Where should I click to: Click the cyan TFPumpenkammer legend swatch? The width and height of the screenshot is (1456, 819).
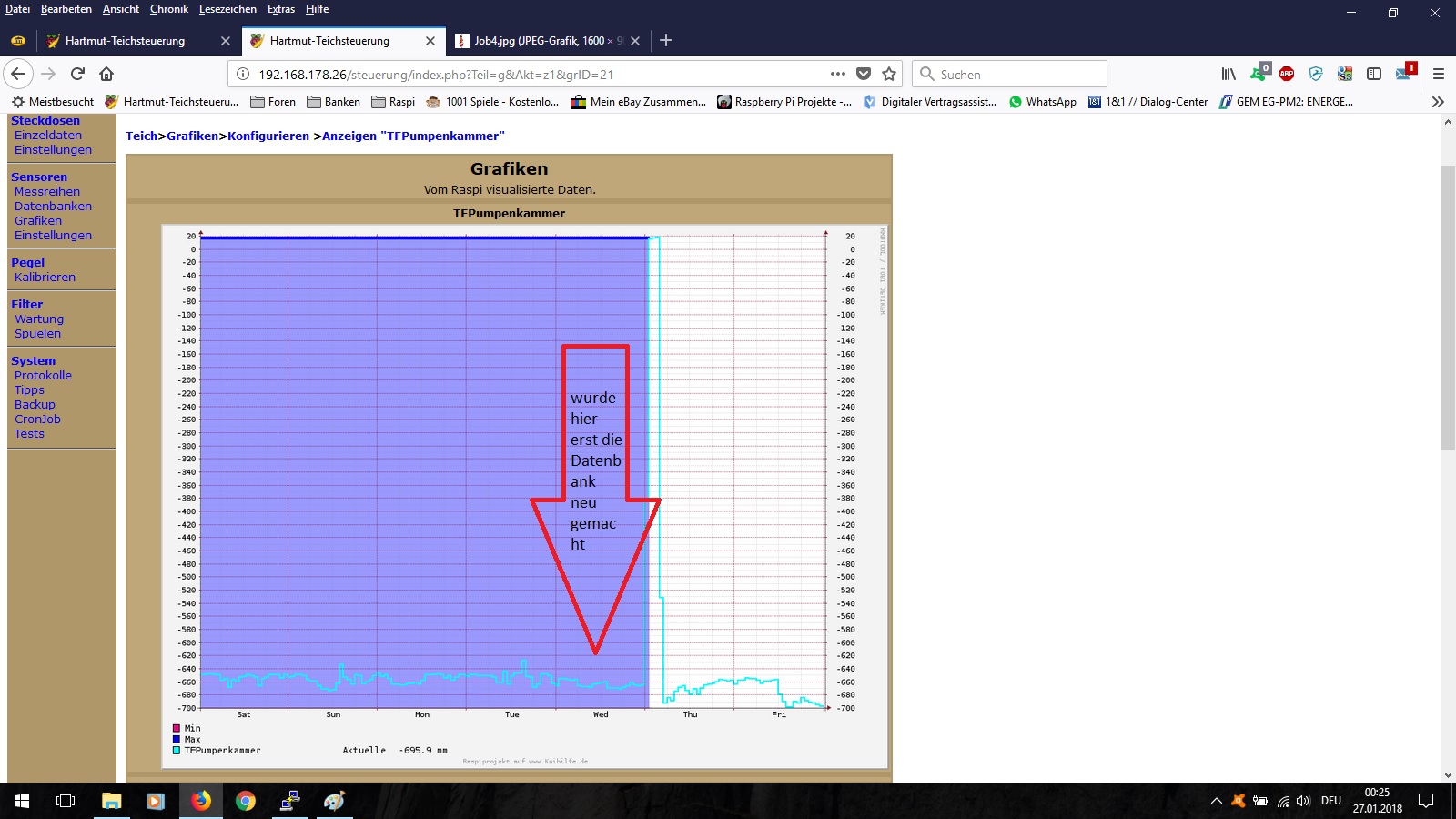tap(177, 751)
